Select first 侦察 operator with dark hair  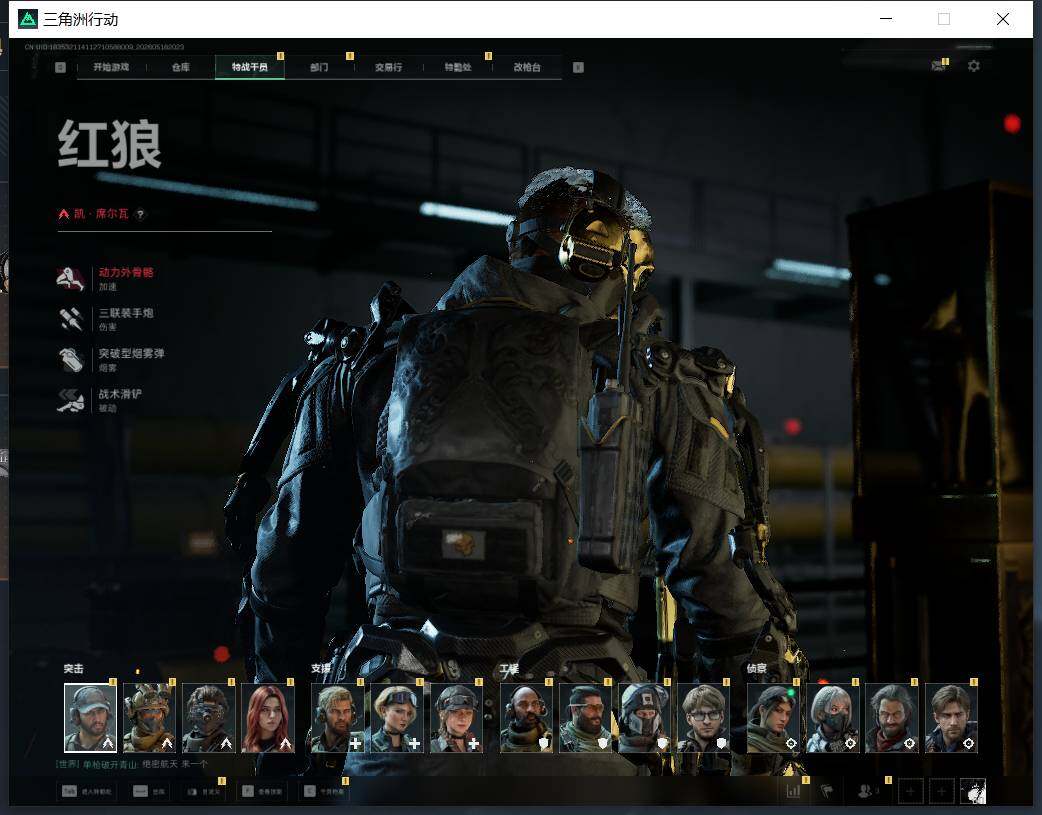click(x=774, y=718)
